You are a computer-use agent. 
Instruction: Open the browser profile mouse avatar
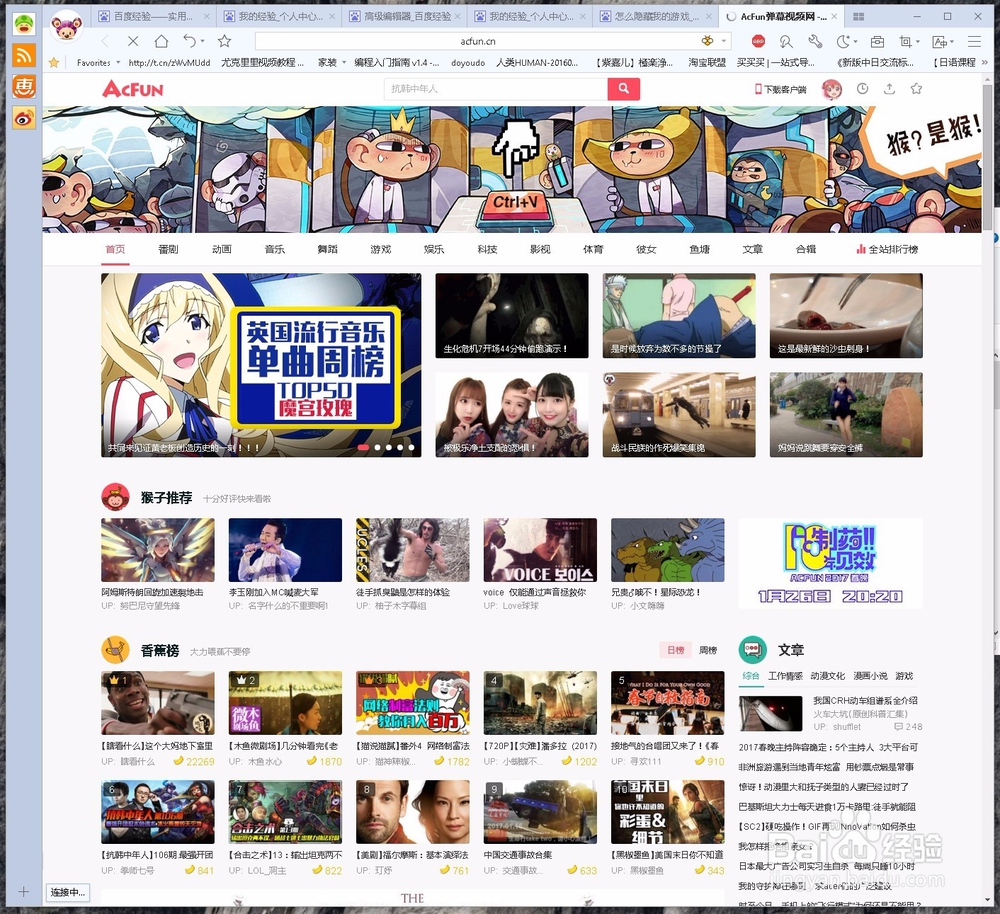67,26
